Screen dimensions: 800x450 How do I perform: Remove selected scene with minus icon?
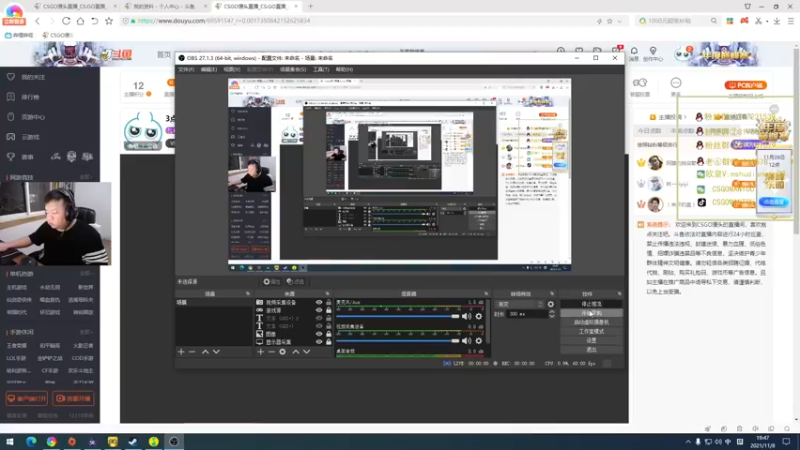[192, 352]
